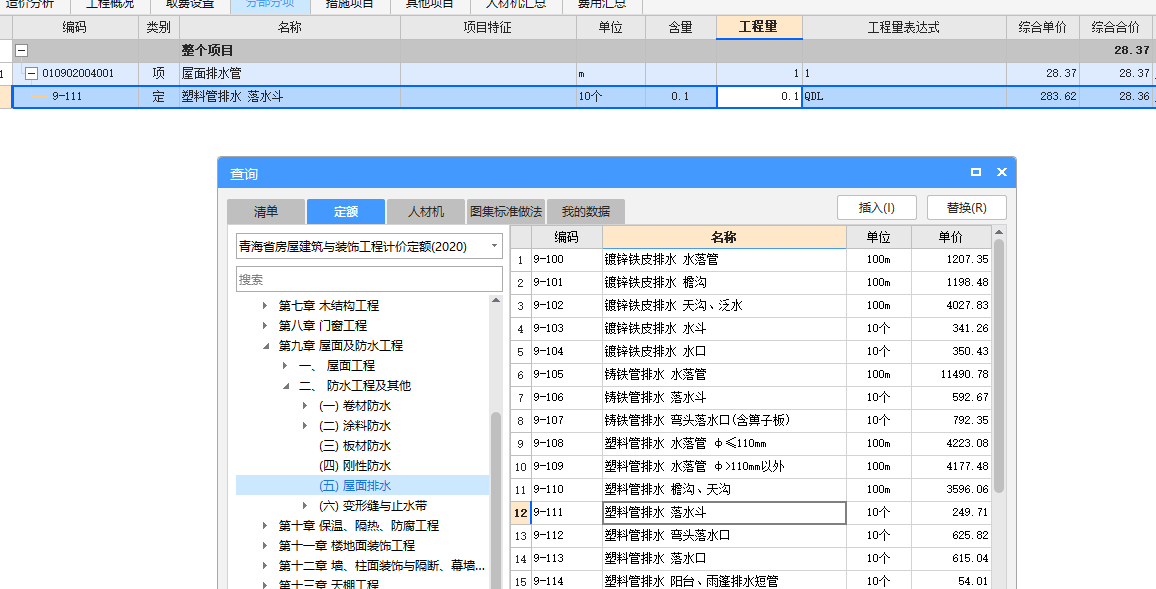Select row 9-103 镀锌铁皮排水 水斗

point(751,328)
